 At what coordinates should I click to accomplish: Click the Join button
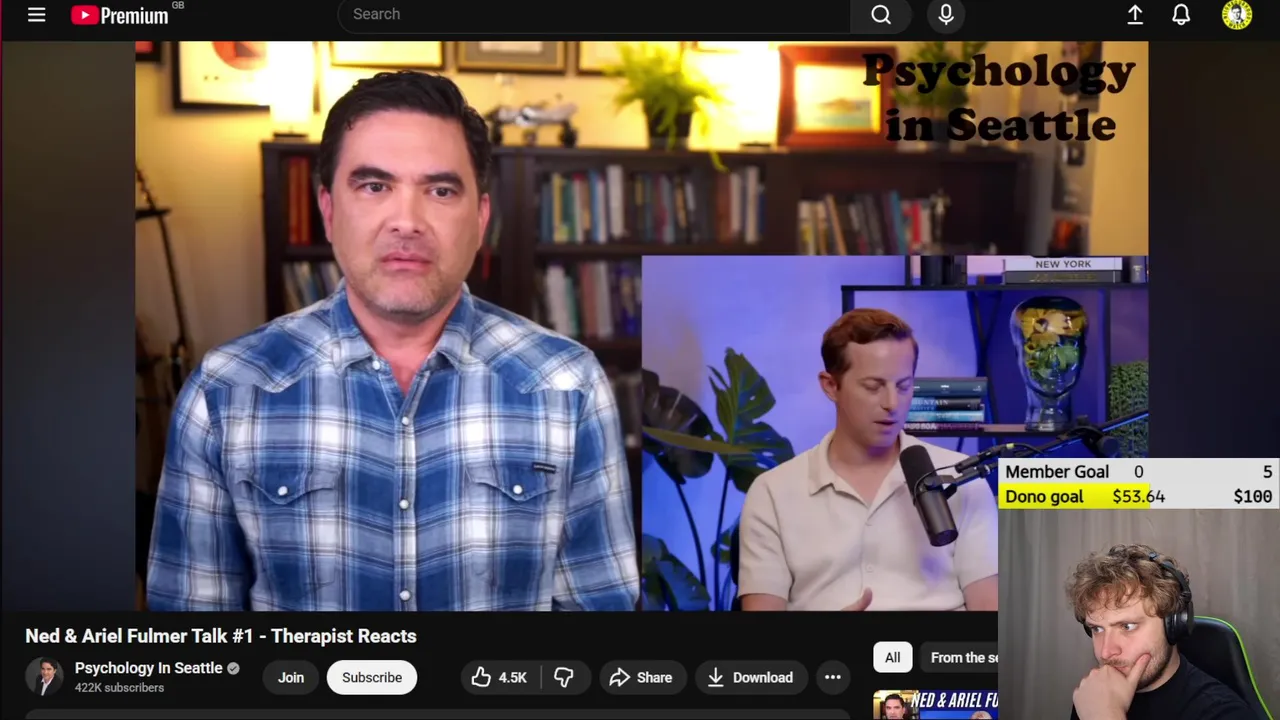point(291,677)
